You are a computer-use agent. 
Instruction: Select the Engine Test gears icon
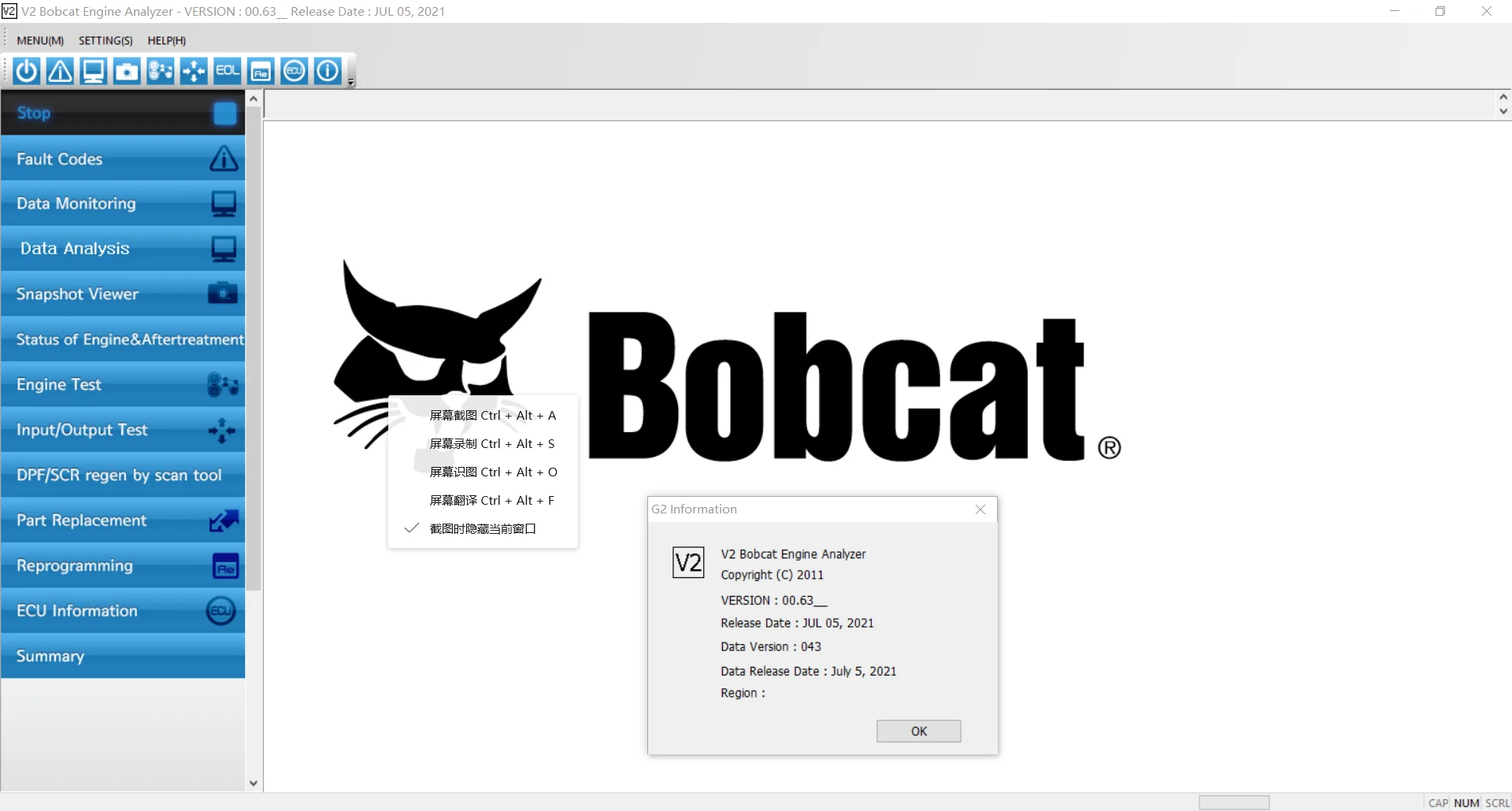point(160,70)
